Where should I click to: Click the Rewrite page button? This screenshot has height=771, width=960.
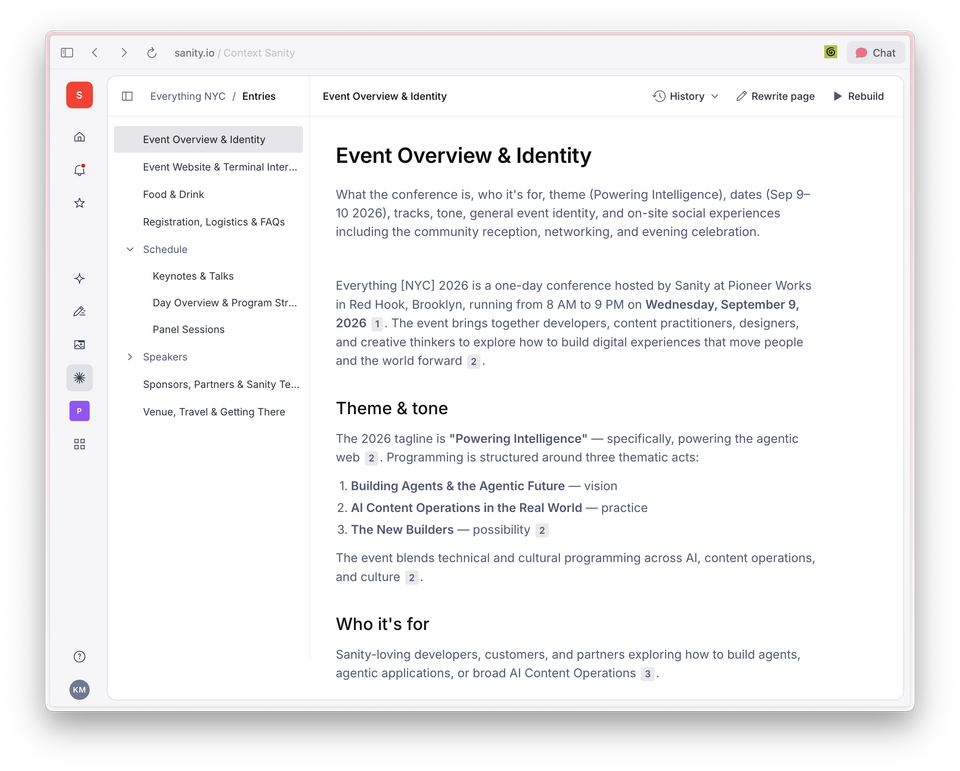point(775,96)
